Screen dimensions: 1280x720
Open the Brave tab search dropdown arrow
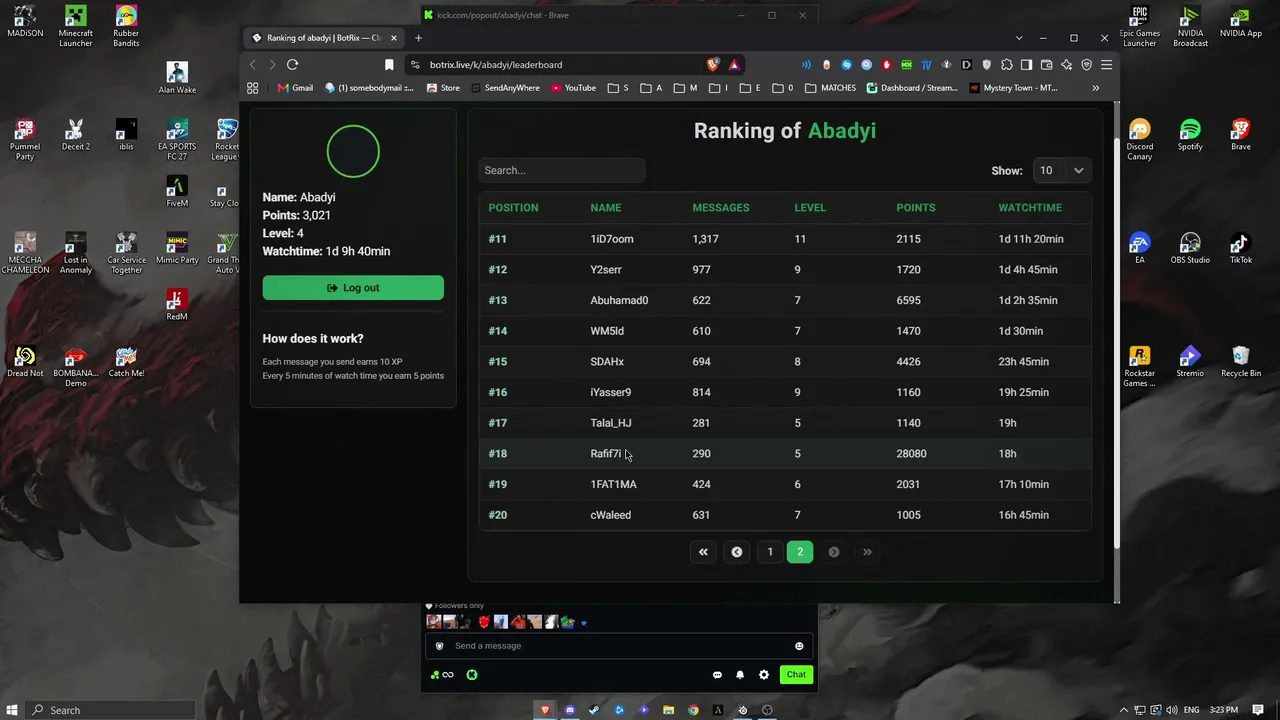(1019, 38)
